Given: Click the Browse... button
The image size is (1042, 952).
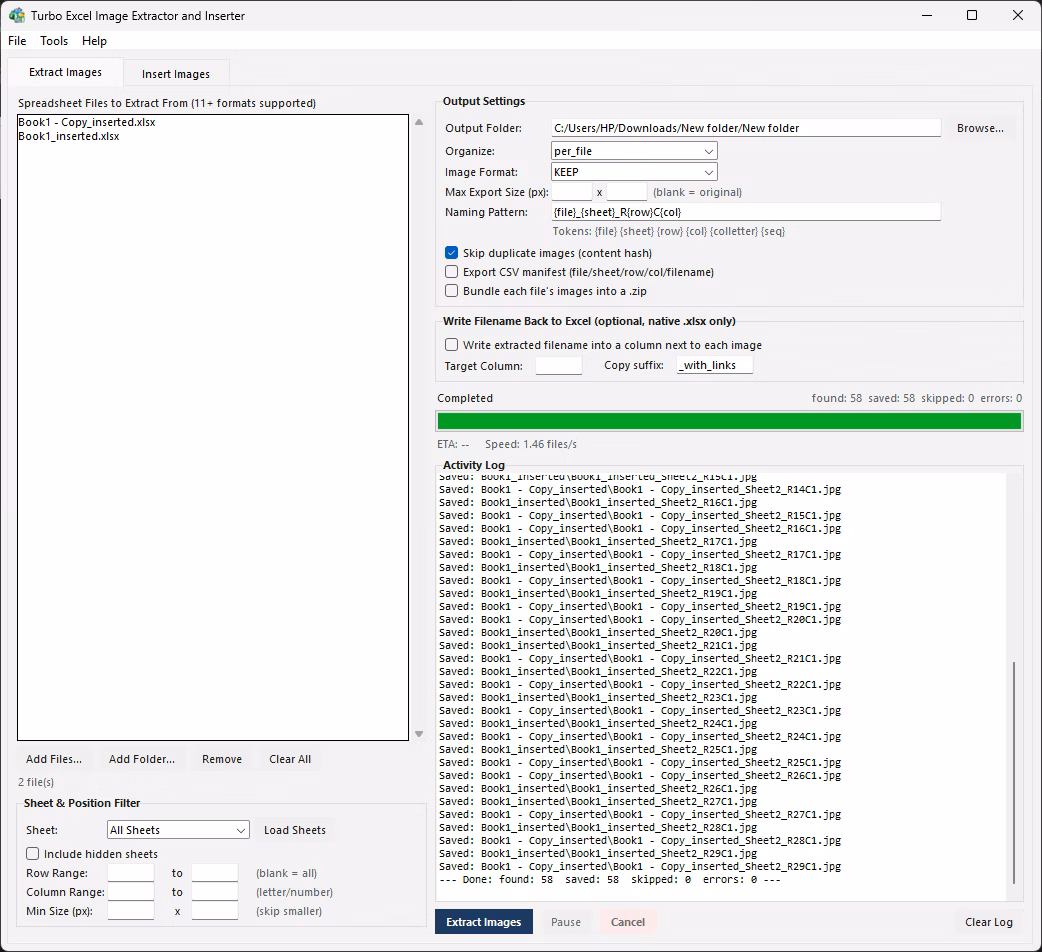Looking at the screenshot, I should click(x=980, y=128).
